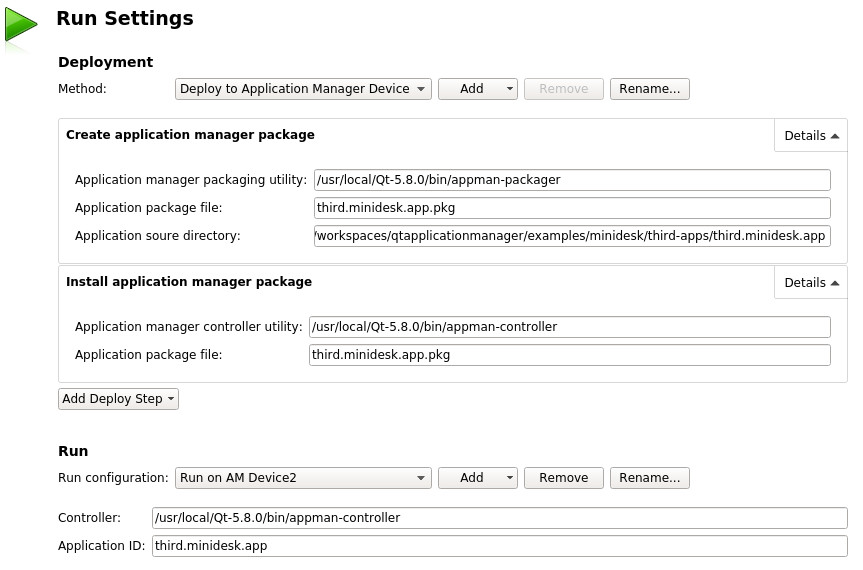Screen dimensions: 863x570
Task: Collapse Details of Create application manager package
Action: pyautogui.click(x=811, y=136)
